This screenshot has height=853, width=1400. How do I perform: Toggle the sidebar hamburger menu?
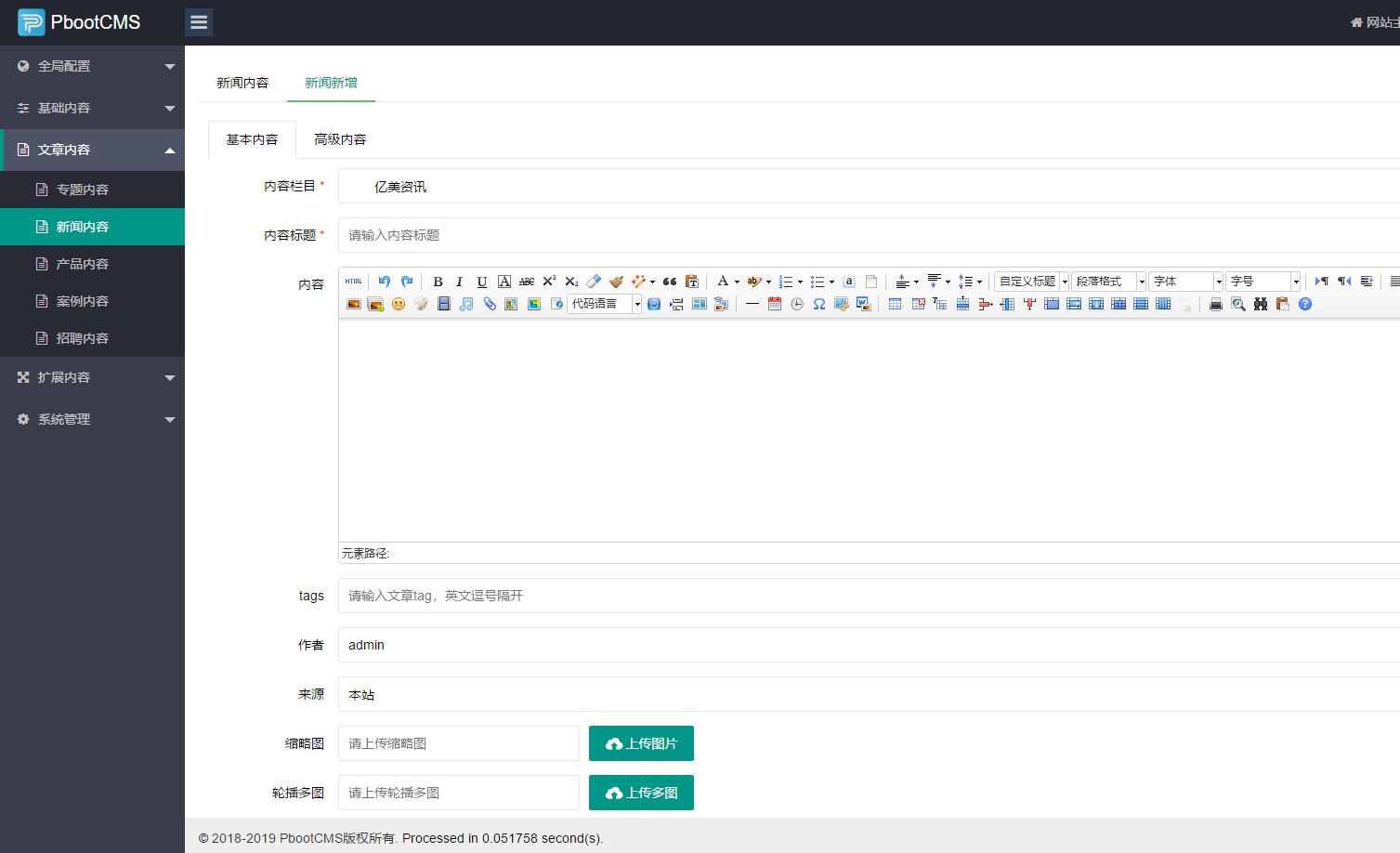pyautogui.click(x=199, y=22)
